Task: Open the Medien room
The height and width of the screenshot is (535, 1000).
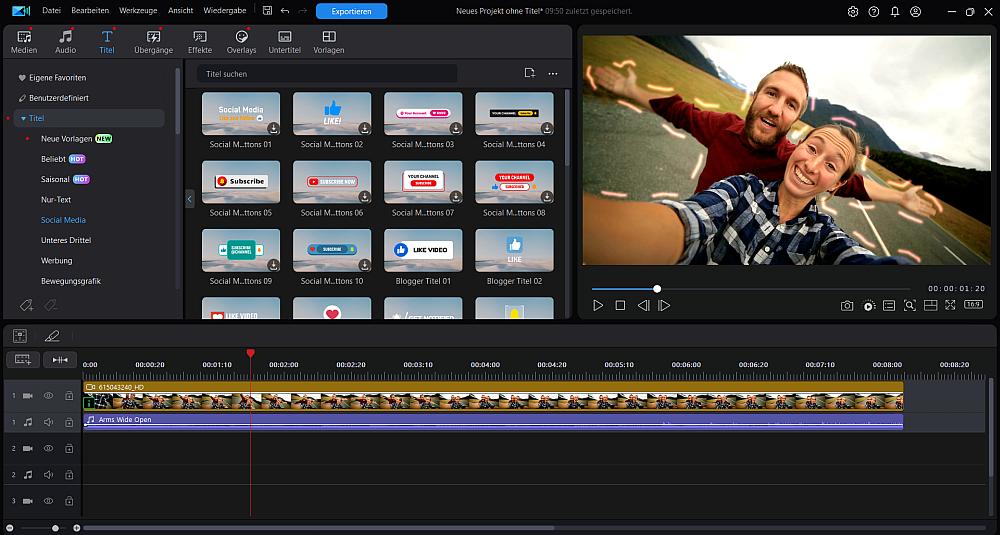Action: click(24, 42)
